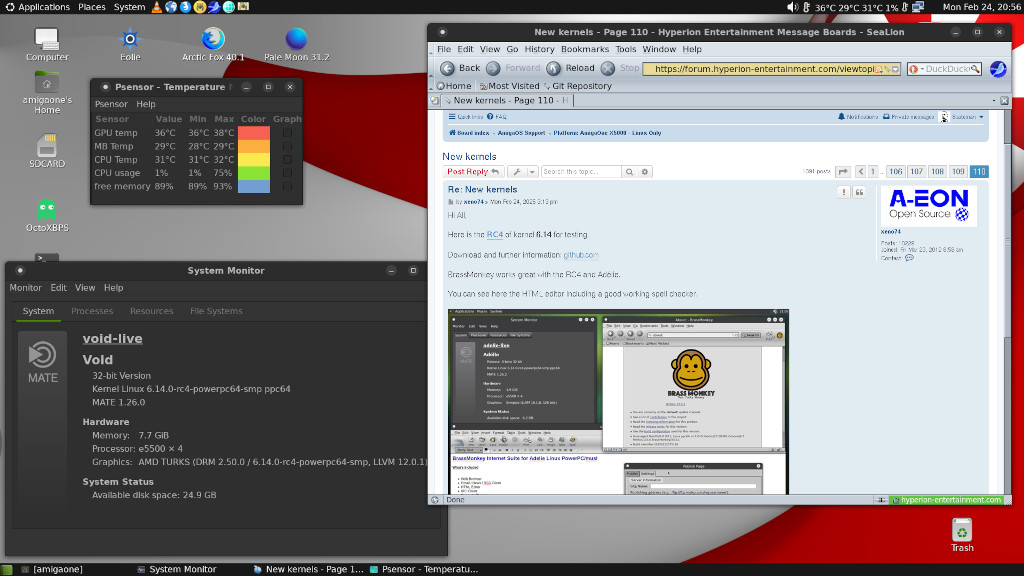Click the blue free memory color swatch

tap(254, 186)
